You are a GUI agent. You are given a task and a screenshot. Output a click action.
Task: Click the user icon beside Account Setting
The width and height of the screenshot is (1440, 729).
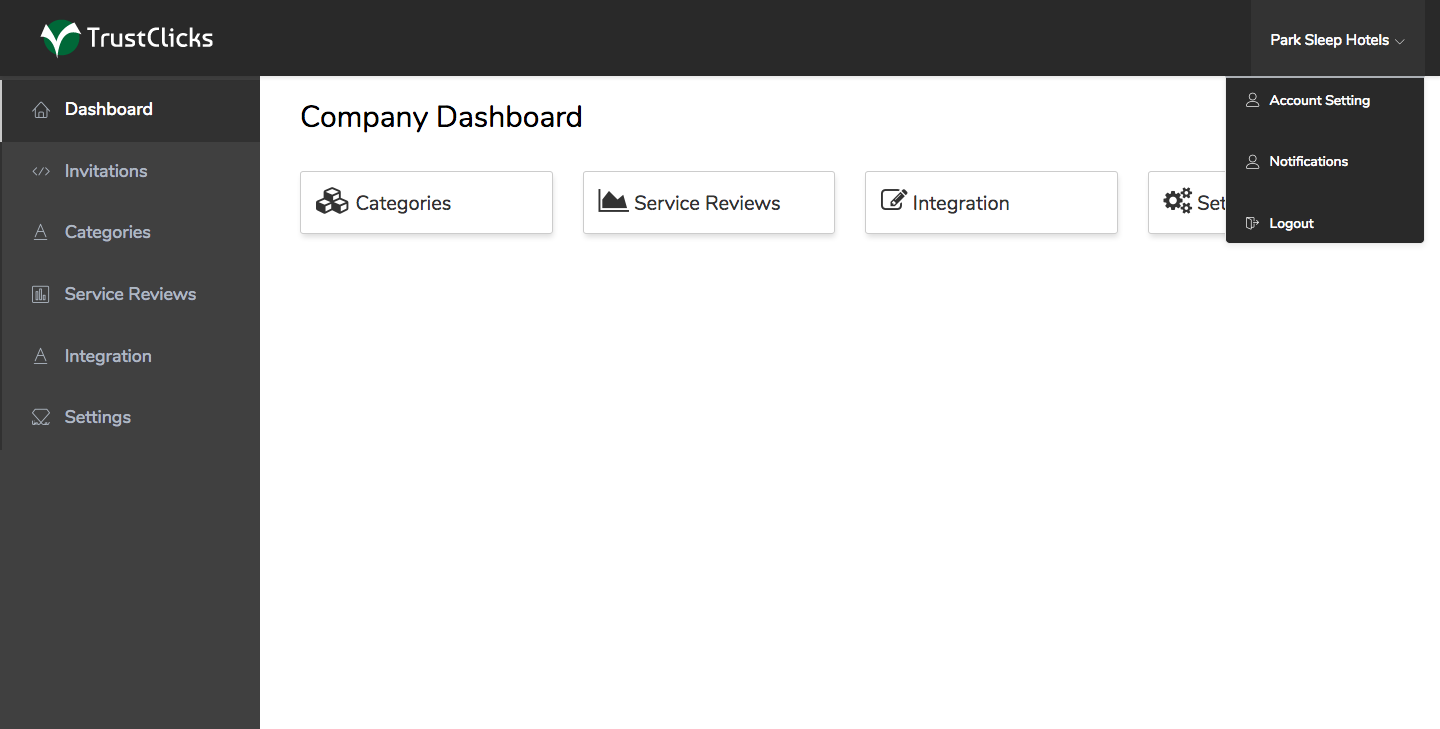point(1252,100)
